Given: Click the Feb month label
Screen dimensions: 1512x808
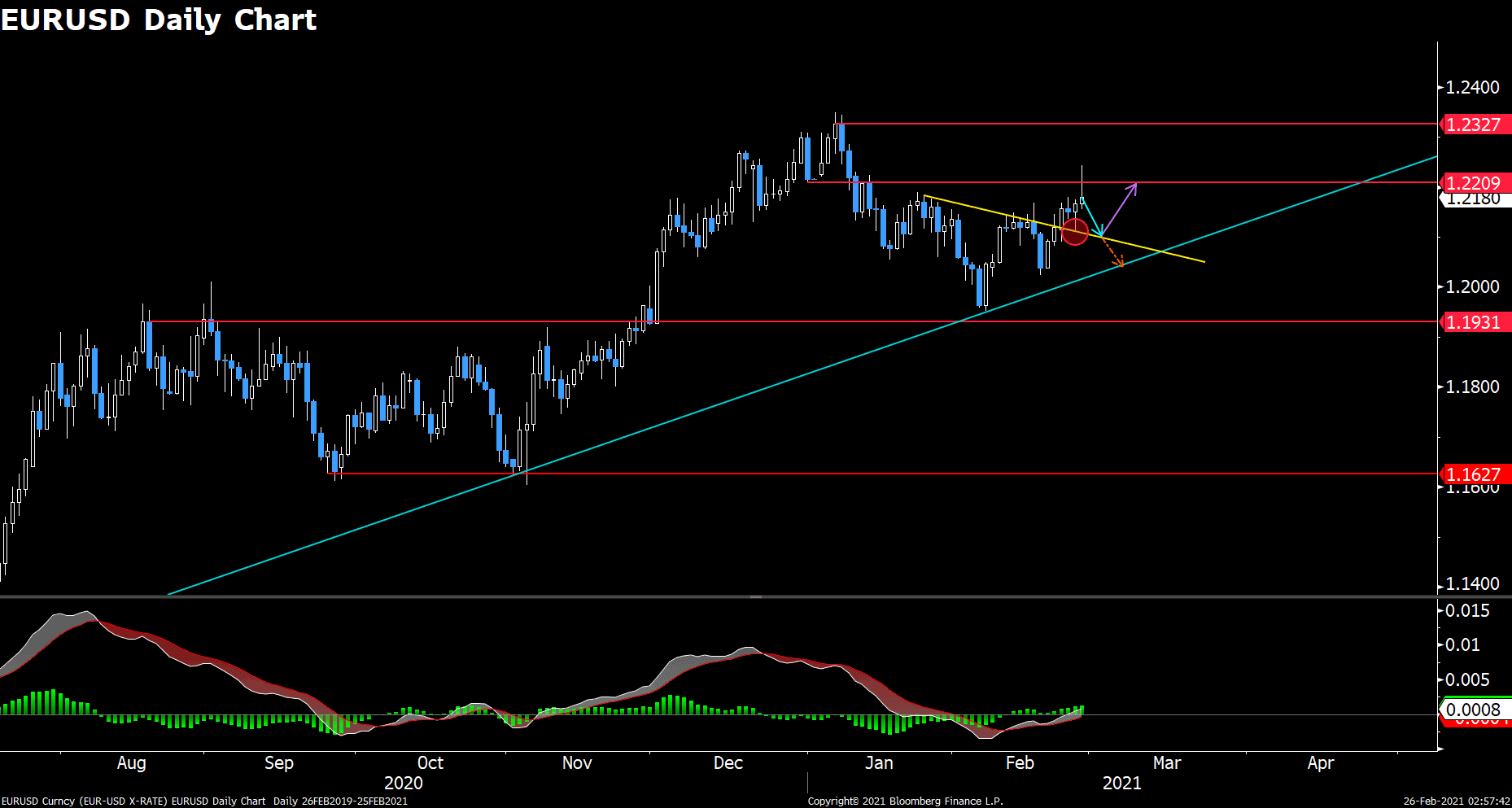Looking at the screenshot, I should pos(1020,763).
